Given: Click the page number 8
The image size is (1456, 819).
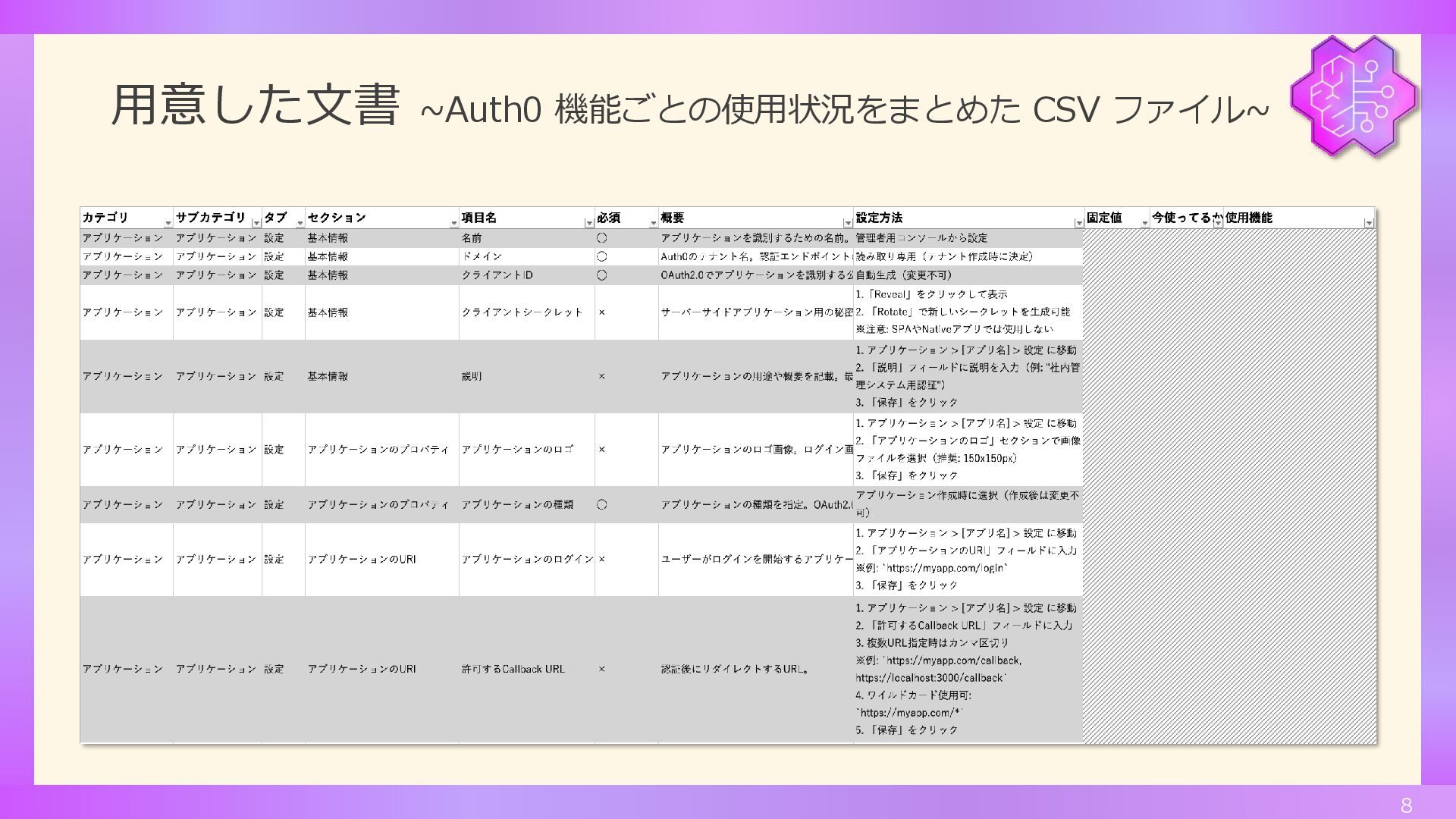Looking at the screenshot, I should [1406, 805].
